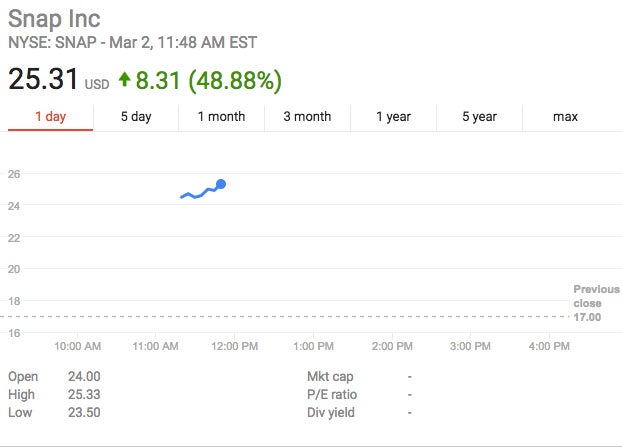Click the P/E ratio label
Viewport: 622px width, 447px height.
coord(332,394)
